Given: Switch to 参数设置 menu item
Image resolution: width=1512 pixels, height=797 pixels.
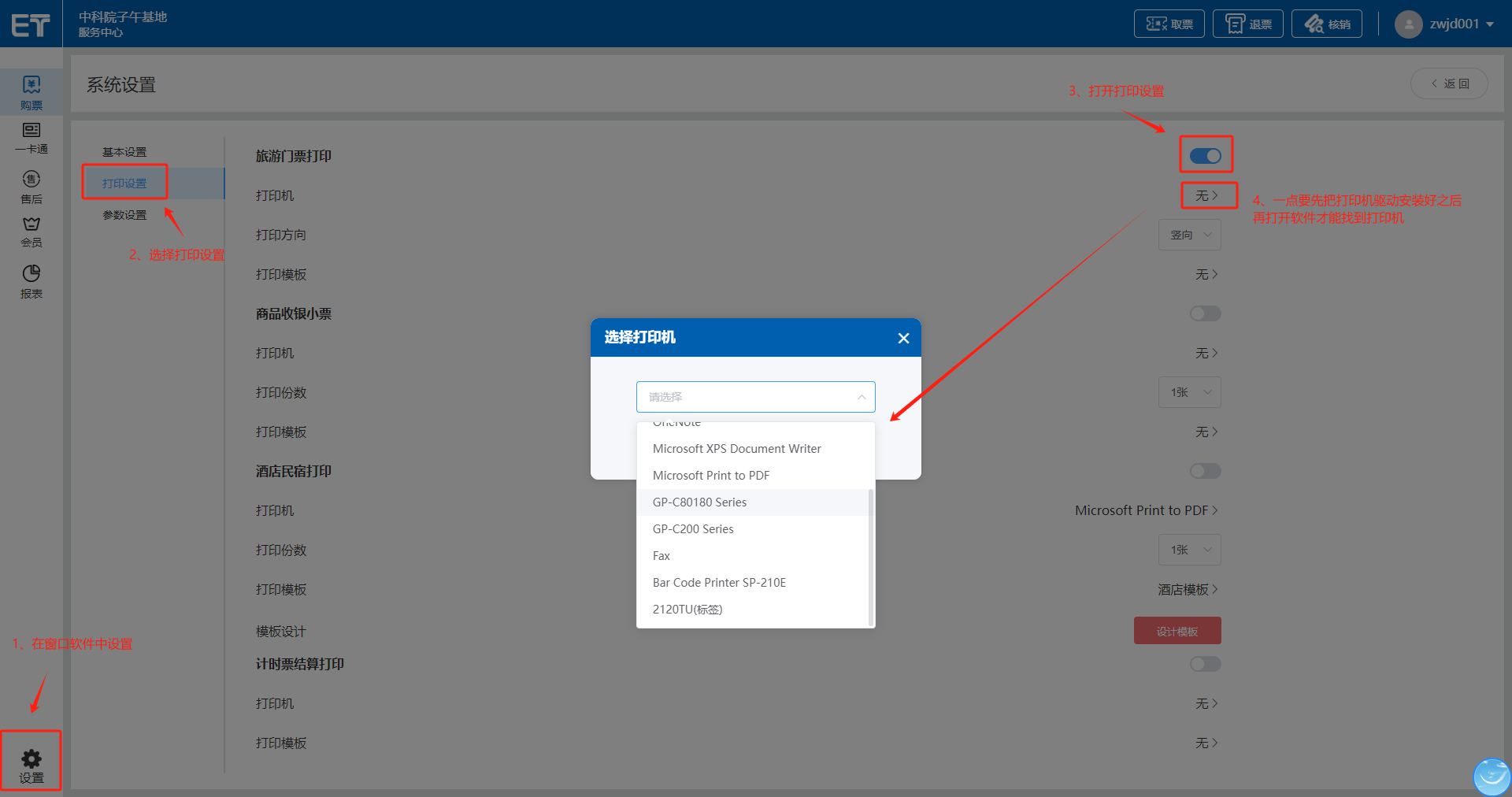Looking at the screenshot, I should (x=124, y=215).
